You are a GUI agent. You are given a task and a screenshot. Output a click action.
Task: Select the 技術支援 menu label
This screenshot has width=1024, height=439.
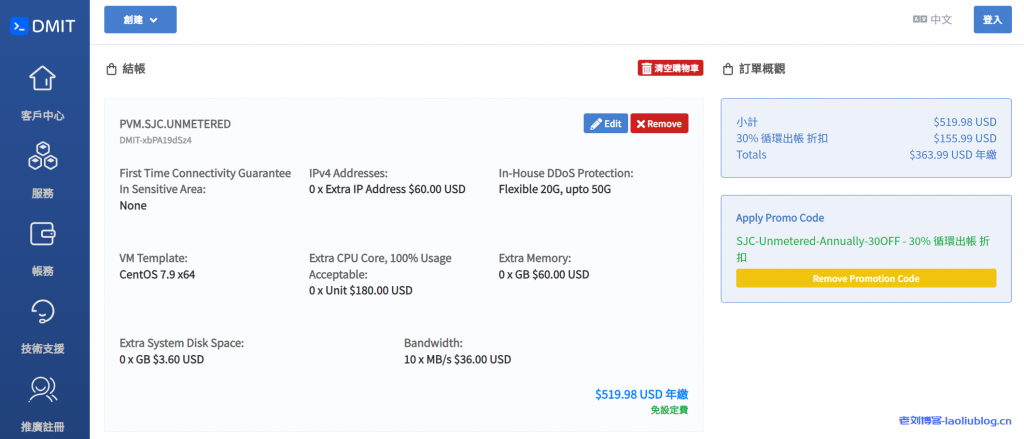[42, 349]
